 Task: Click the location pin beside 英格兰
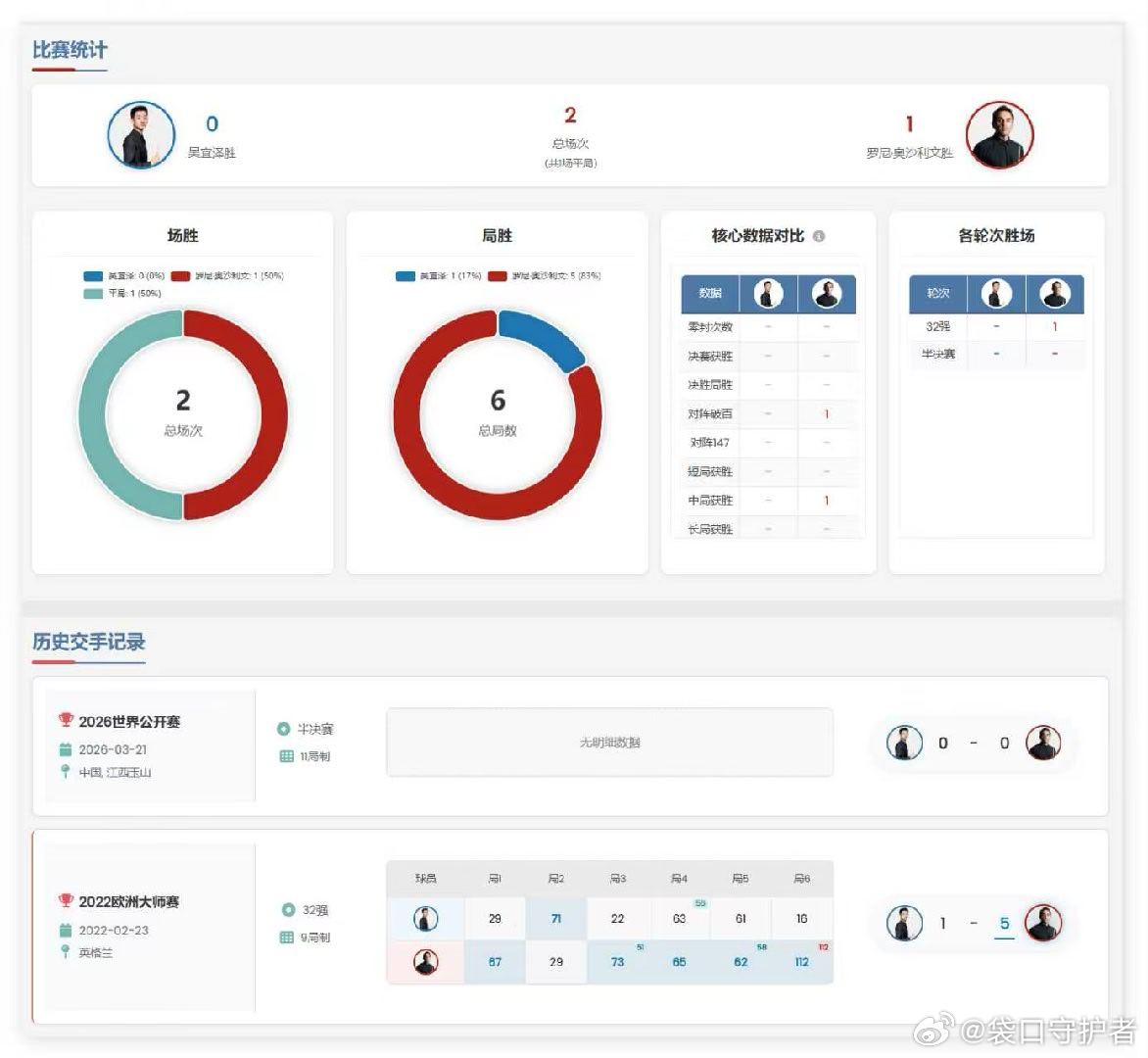tap(66, 952)
